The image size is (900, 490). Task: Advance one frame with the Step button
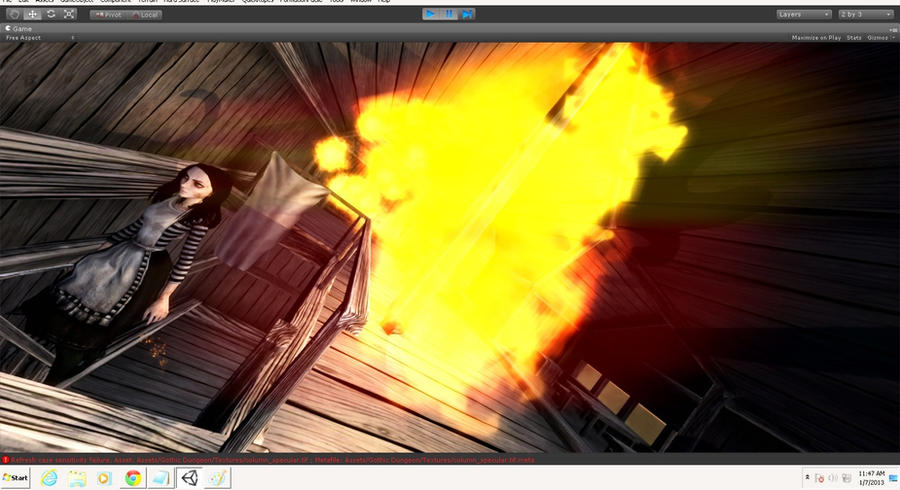(467, 14)
